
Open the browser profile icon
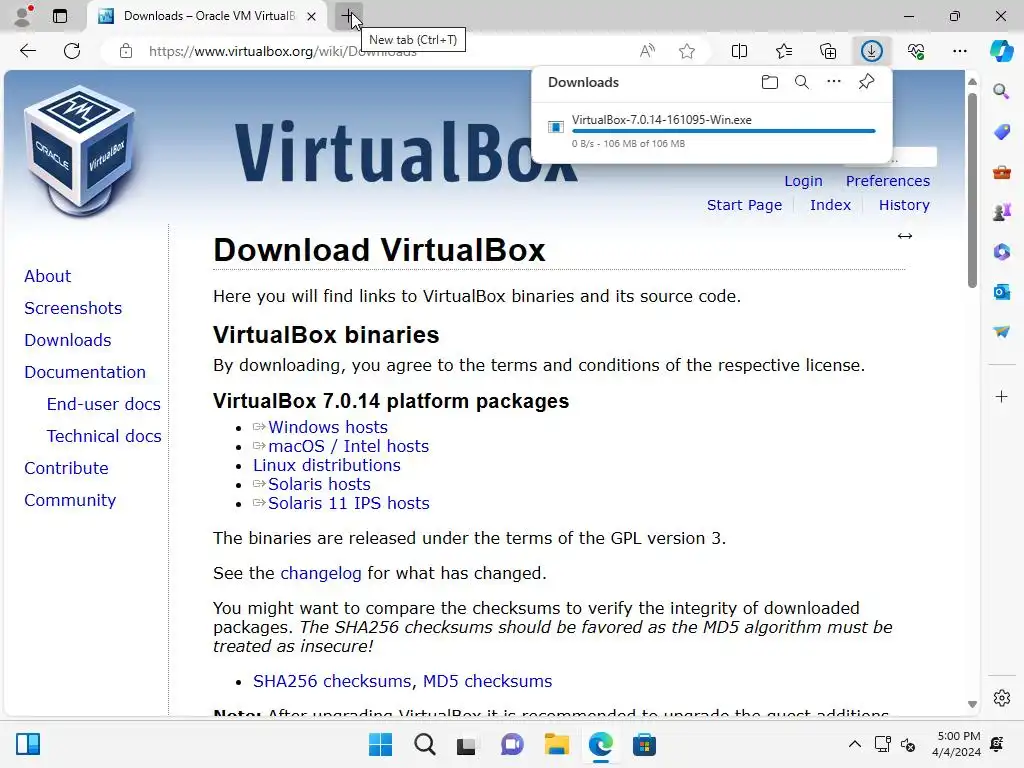pyautogui.click(x=23, y=16)
